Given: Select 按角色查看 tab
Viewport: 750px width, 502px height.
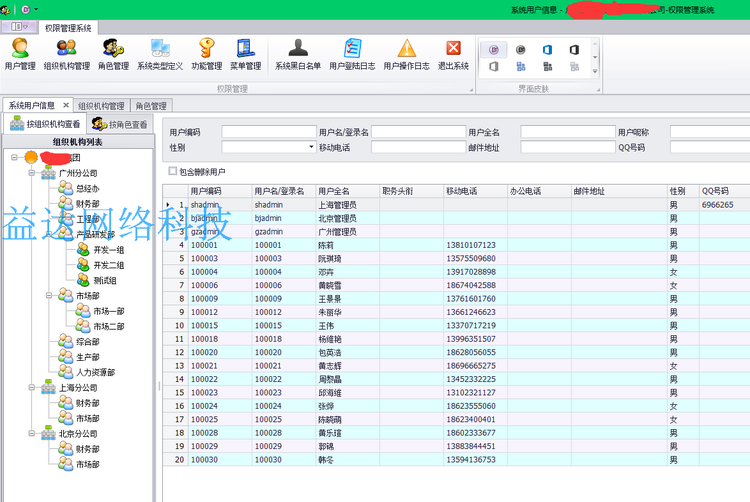Looking at the screenshot, I should 120,124.
